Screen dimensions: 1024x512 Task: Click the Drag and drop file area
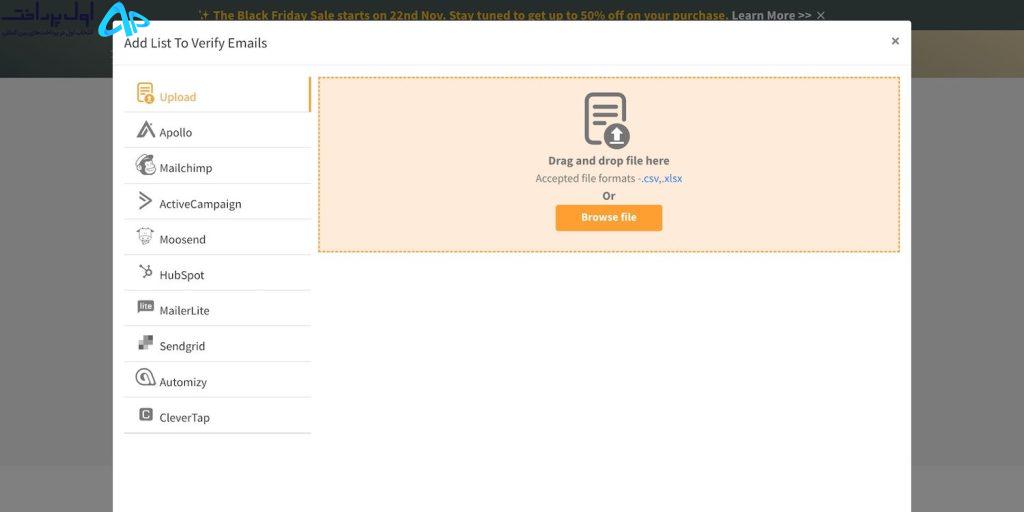[609, 165]
